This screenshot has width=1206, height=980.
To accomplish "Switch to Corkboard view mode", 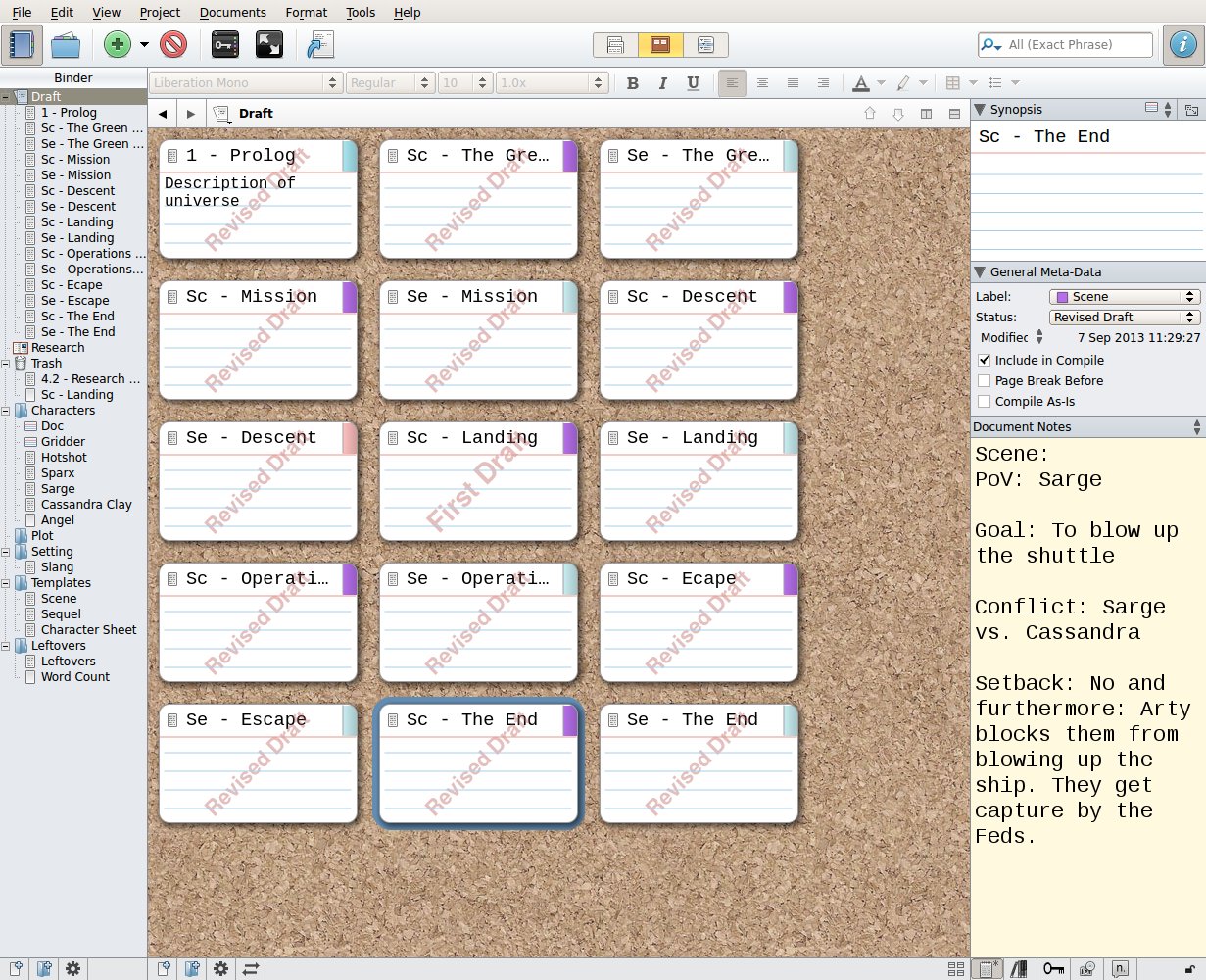I will point(659,45).
